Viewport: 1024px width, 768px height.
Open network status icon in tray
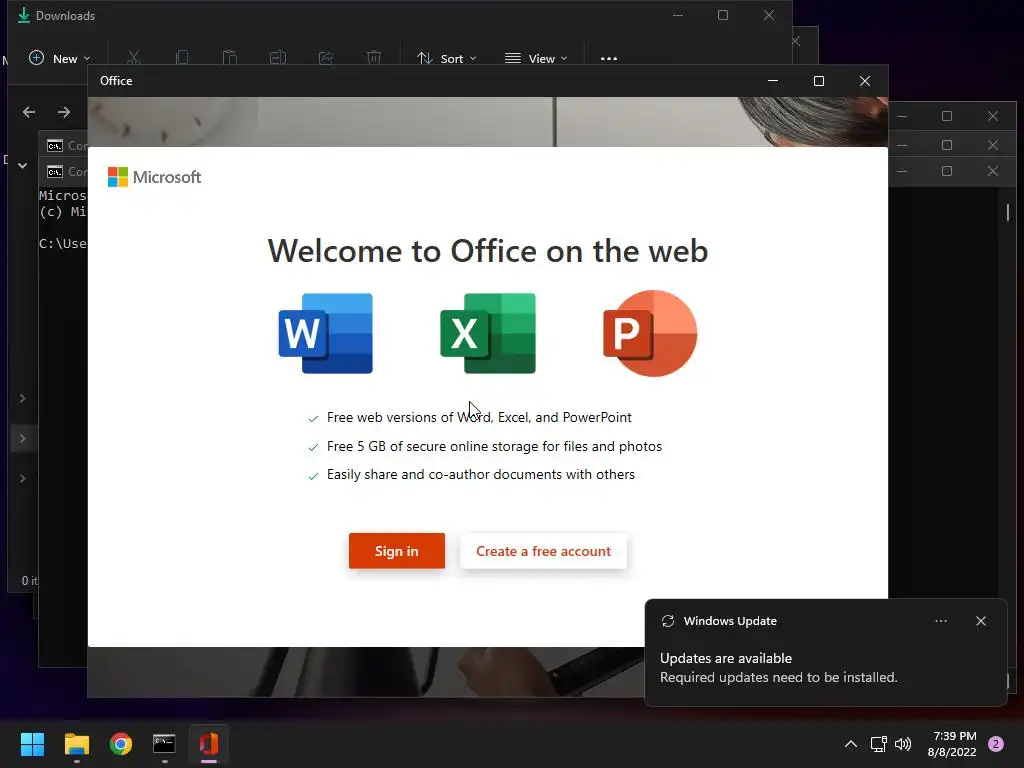point(878,744)
